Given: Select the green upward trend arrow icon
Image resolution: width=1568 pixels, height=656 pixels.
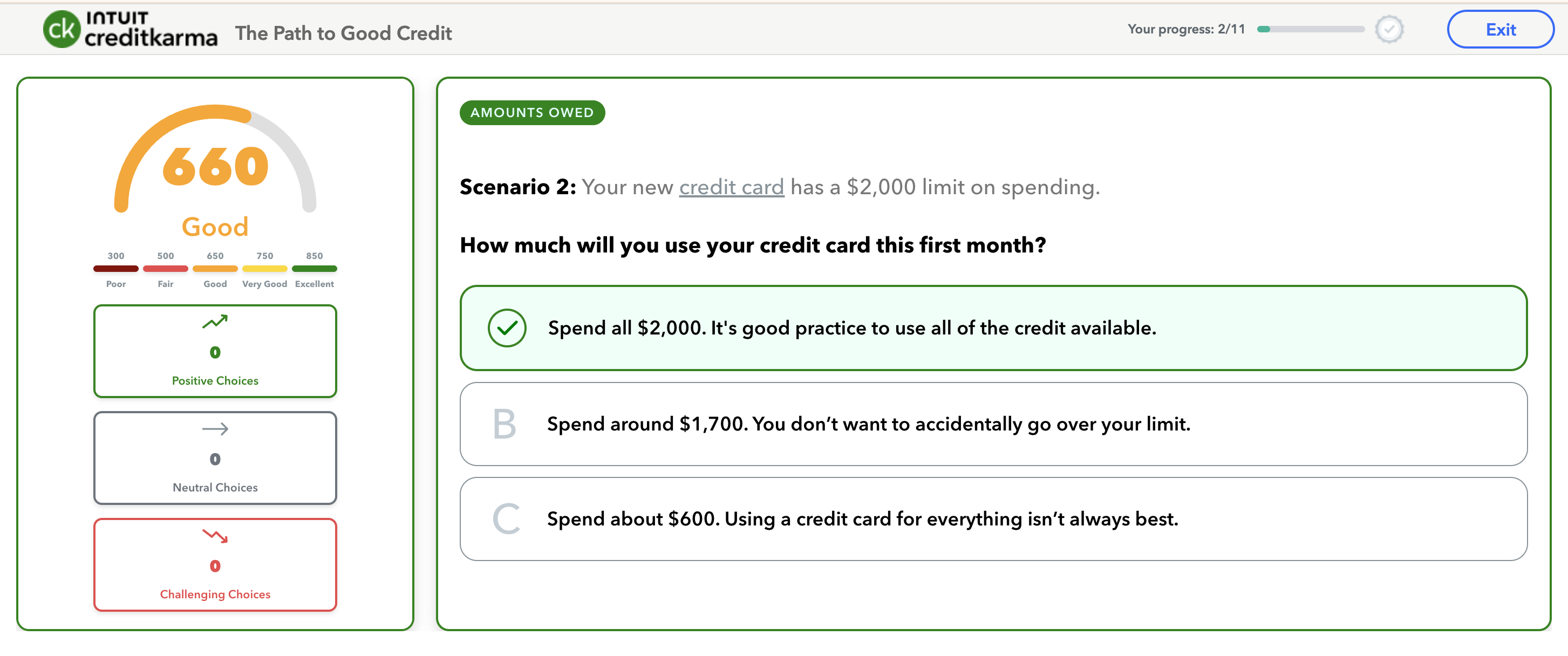Looking at the screenshot, I should pos(214,322).
